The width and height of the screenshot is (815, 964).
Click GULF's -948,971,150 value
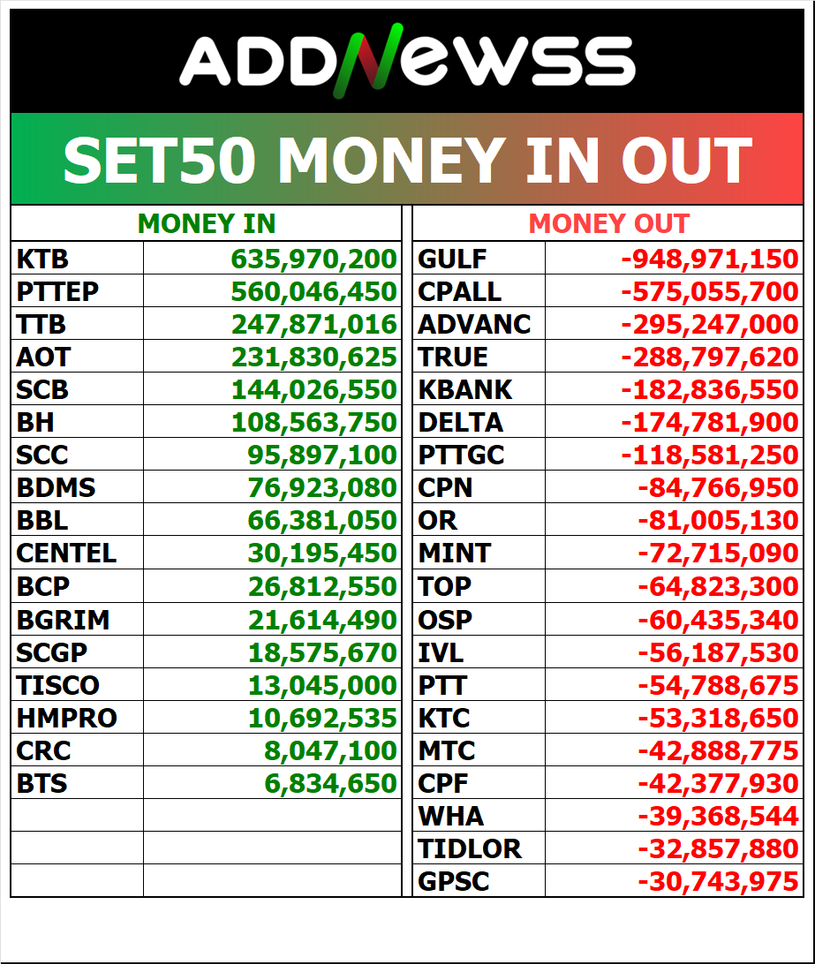(710, 259)
